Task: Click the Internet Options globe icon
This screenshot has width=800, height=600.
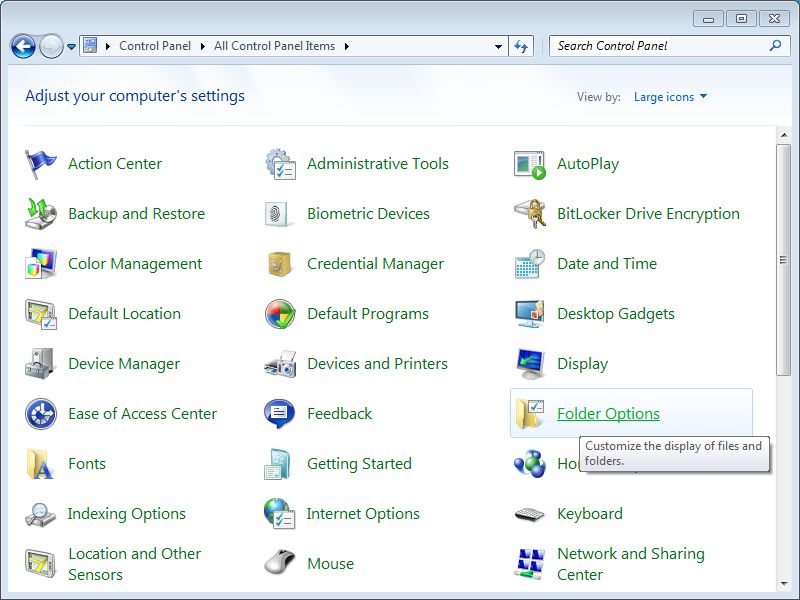Action: (279, 513)
